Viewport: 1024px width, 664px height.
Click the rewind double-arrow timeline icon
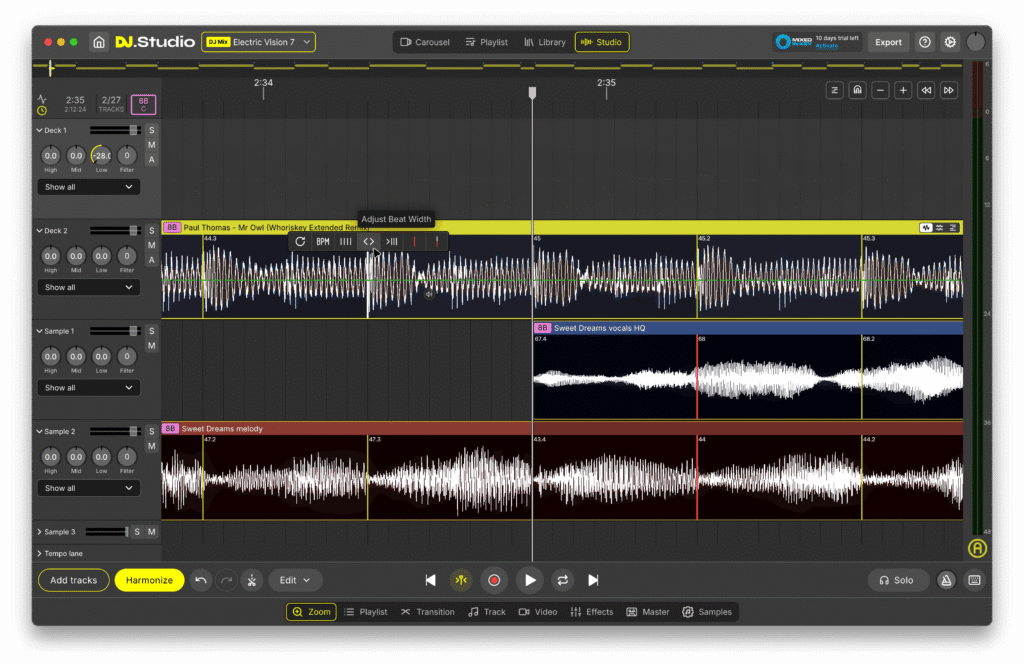(x=926, y=90)
